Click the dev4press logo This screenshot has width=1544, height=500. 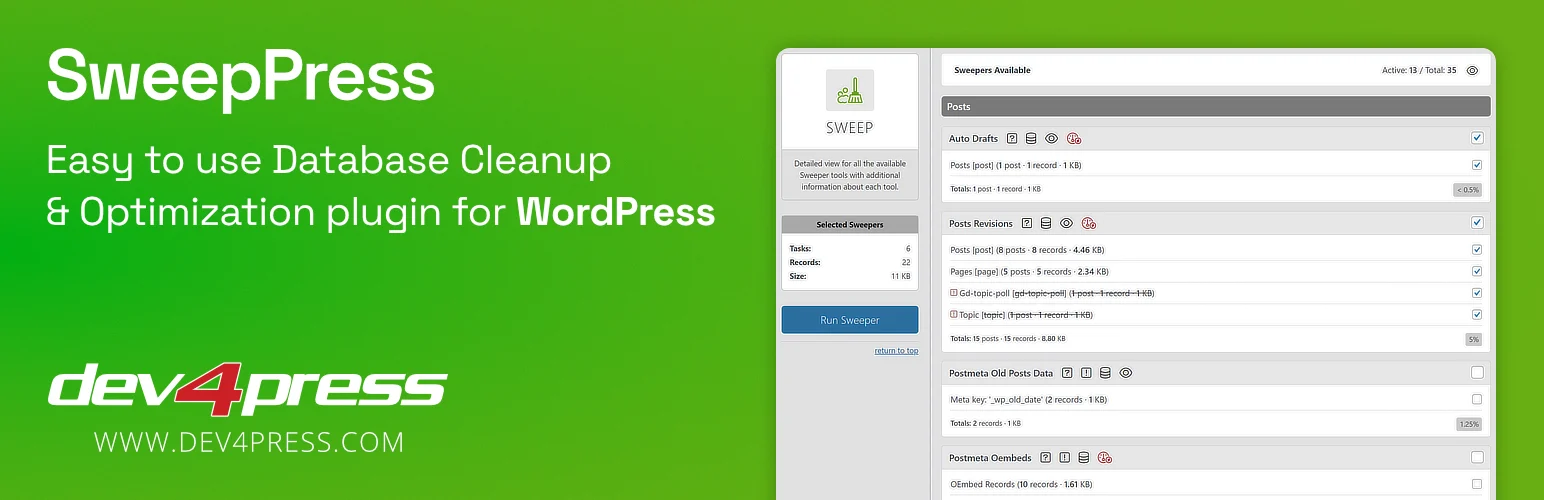tap(247, 389)
